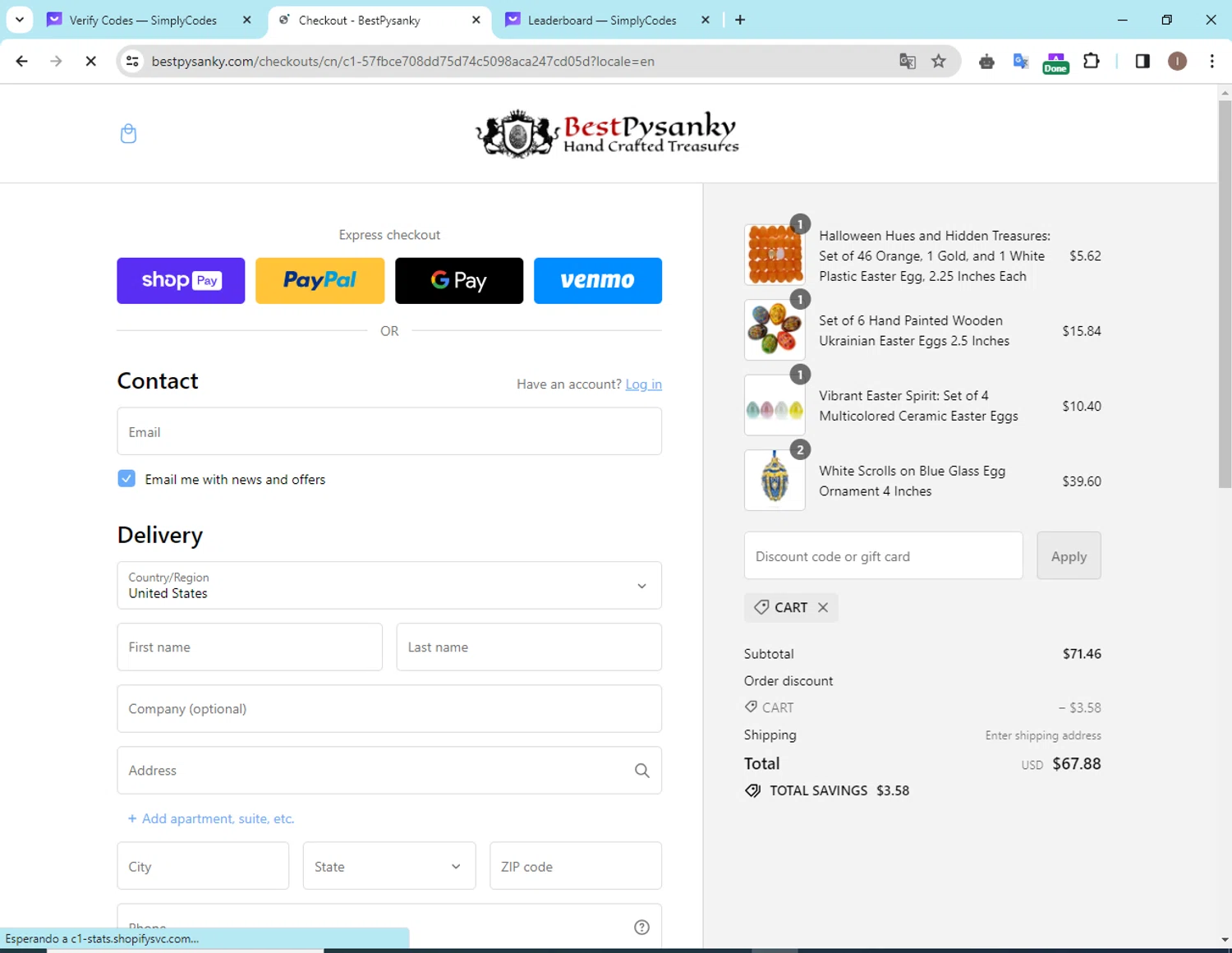The width and height of the screenshot is (1232, 953).
Task: Pay with Venmo button
Action: coord(598,281)
